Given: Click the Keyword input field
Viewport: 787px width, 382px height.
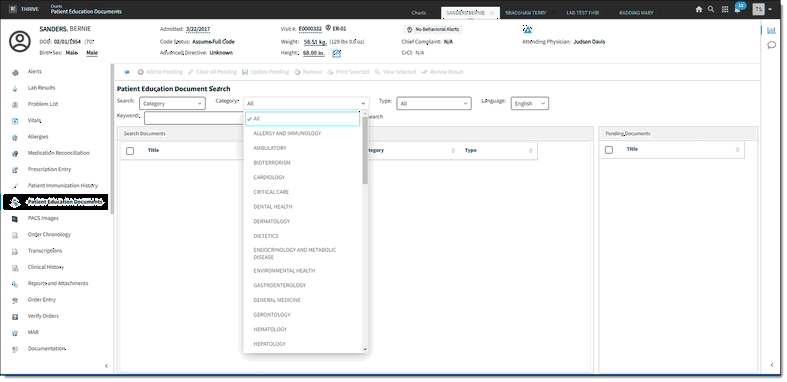Looking at the screenshot, I should 194,118.
